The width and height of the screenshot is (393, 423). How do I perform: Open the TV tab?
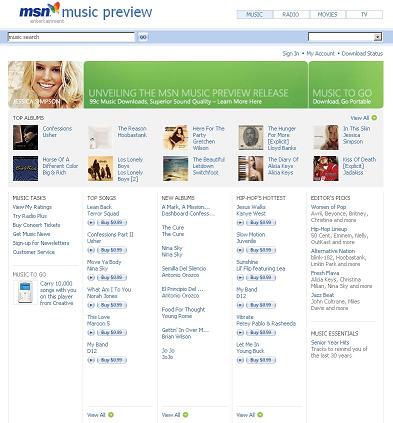[x=364, y=14]
